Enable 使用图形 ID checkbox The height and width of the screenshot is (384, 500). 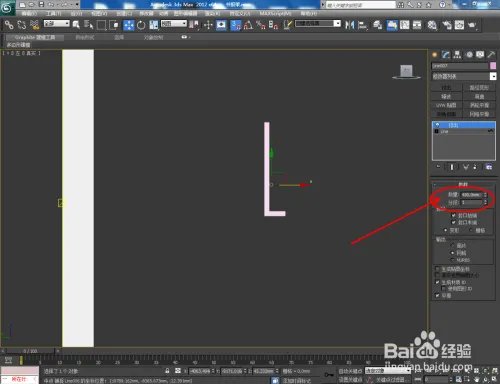(444, 289)
